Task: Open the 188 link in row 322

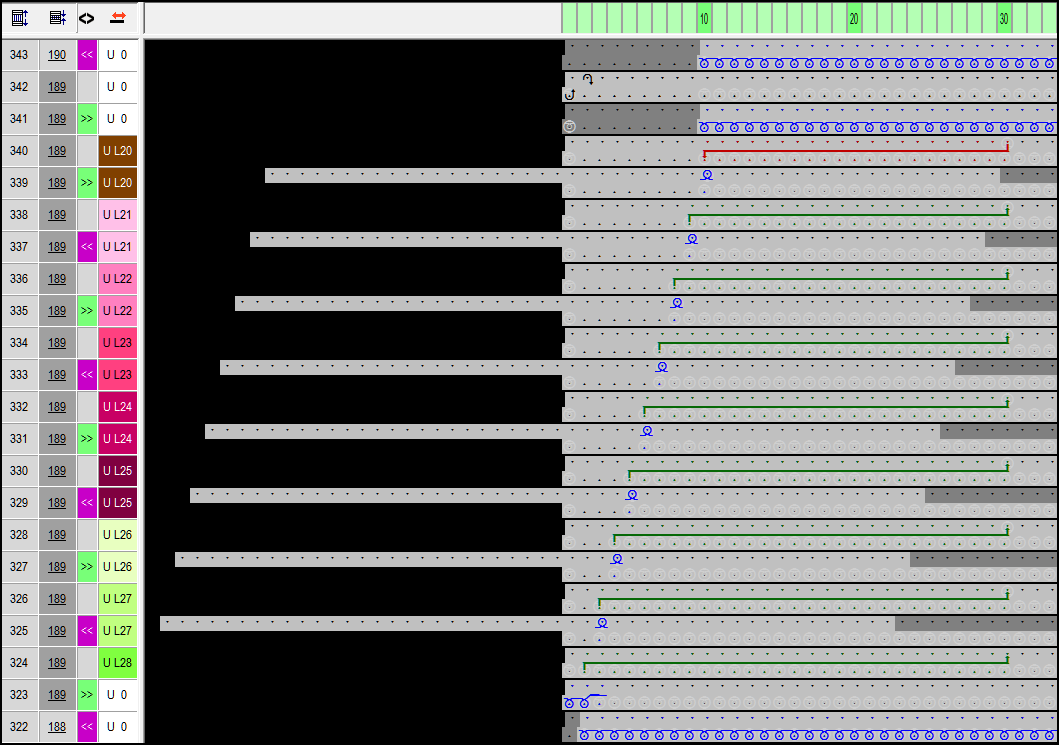Action: (57, 727)
